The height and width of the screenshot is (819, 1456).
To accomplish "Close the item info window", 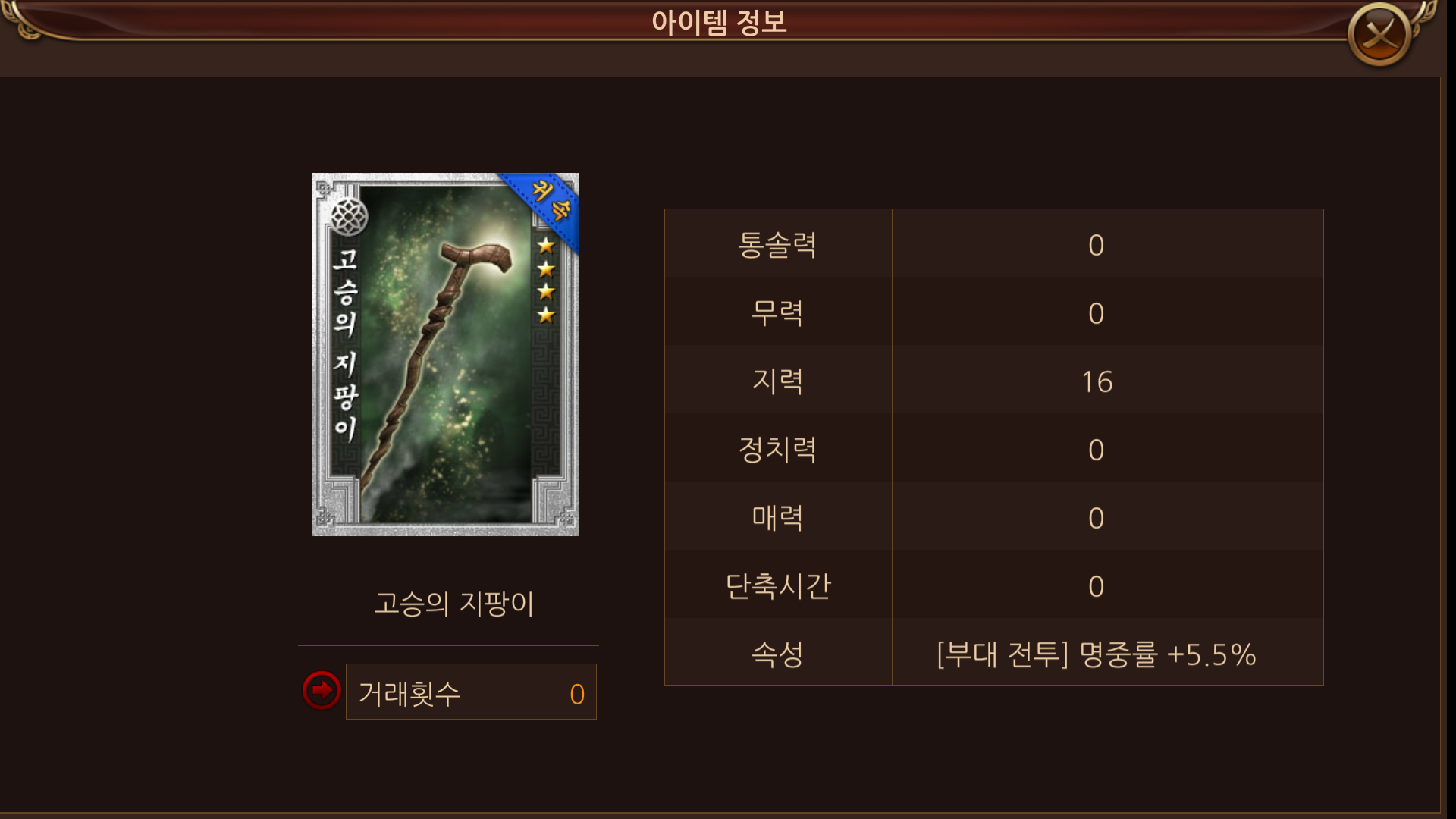I will coord(1379,34).
